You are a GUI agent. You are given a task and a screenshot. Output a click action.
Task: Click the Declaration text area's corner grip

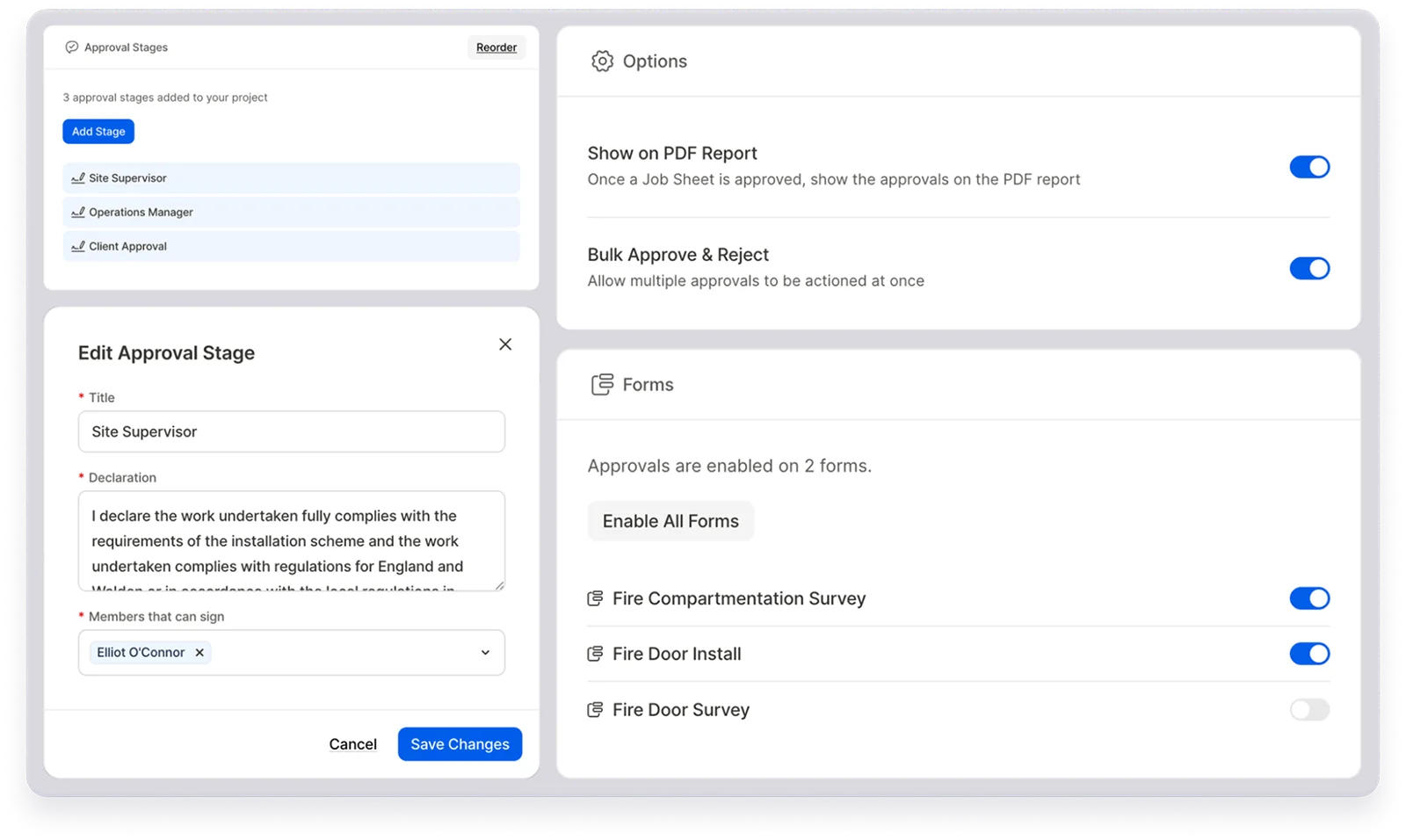pyautogui.click(x=500, y=586)
